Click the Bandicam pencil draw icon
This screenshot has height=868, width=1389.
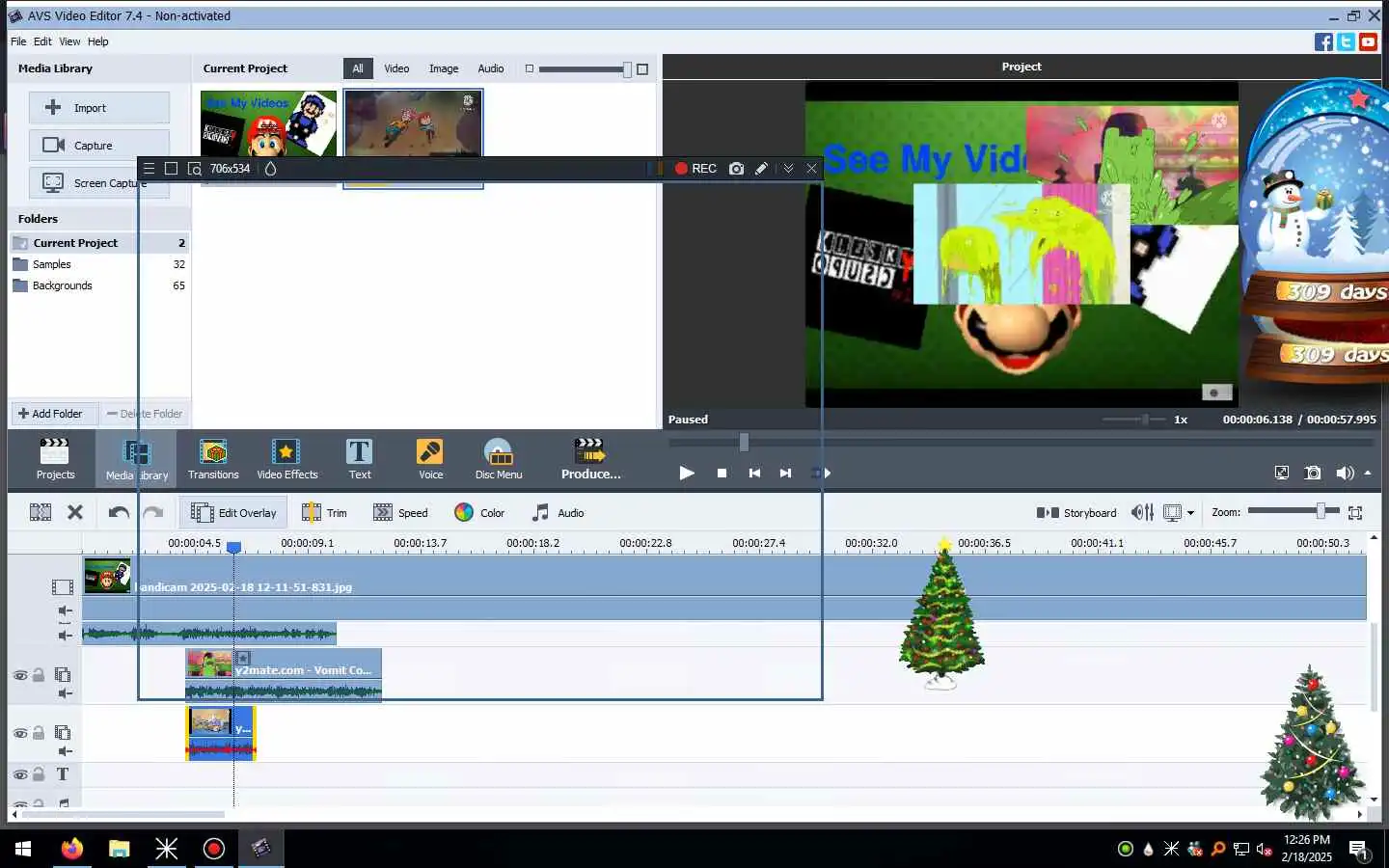coord(761,168)
